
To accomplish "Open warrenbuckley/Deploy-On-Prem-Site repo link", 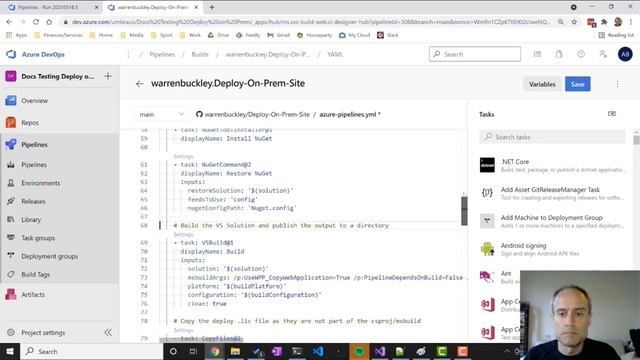I will (x=257, y=114).
